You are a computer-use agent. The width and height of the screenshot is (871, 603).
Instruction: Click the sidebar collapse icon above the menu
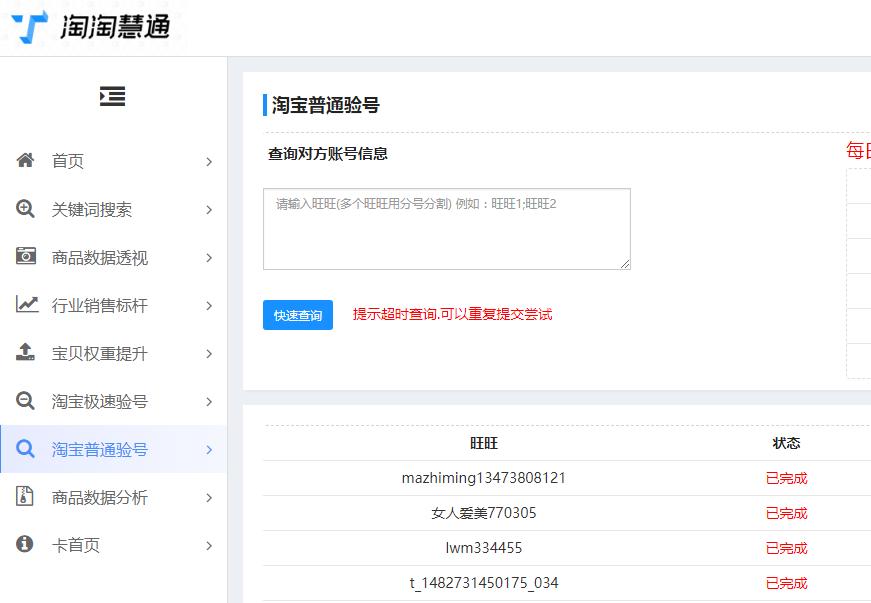[x=113, y=96]
